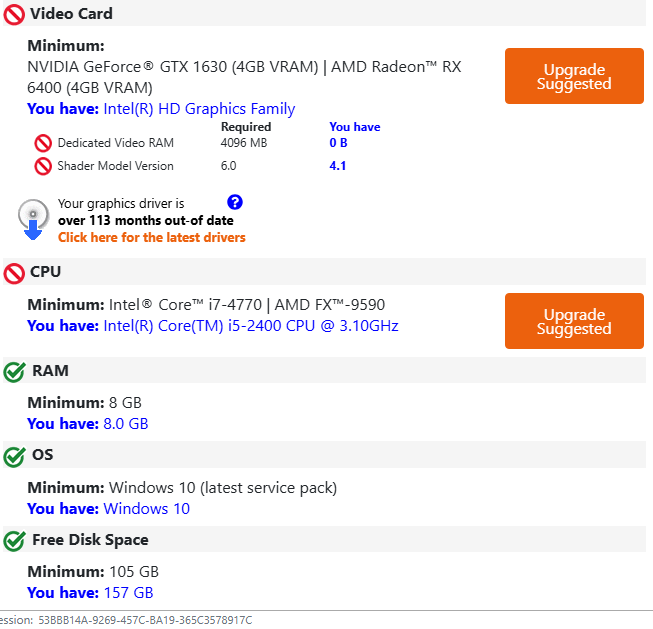
Task: Click the 0 B dedicated video RAM value
Action: [x=338, y=143]
